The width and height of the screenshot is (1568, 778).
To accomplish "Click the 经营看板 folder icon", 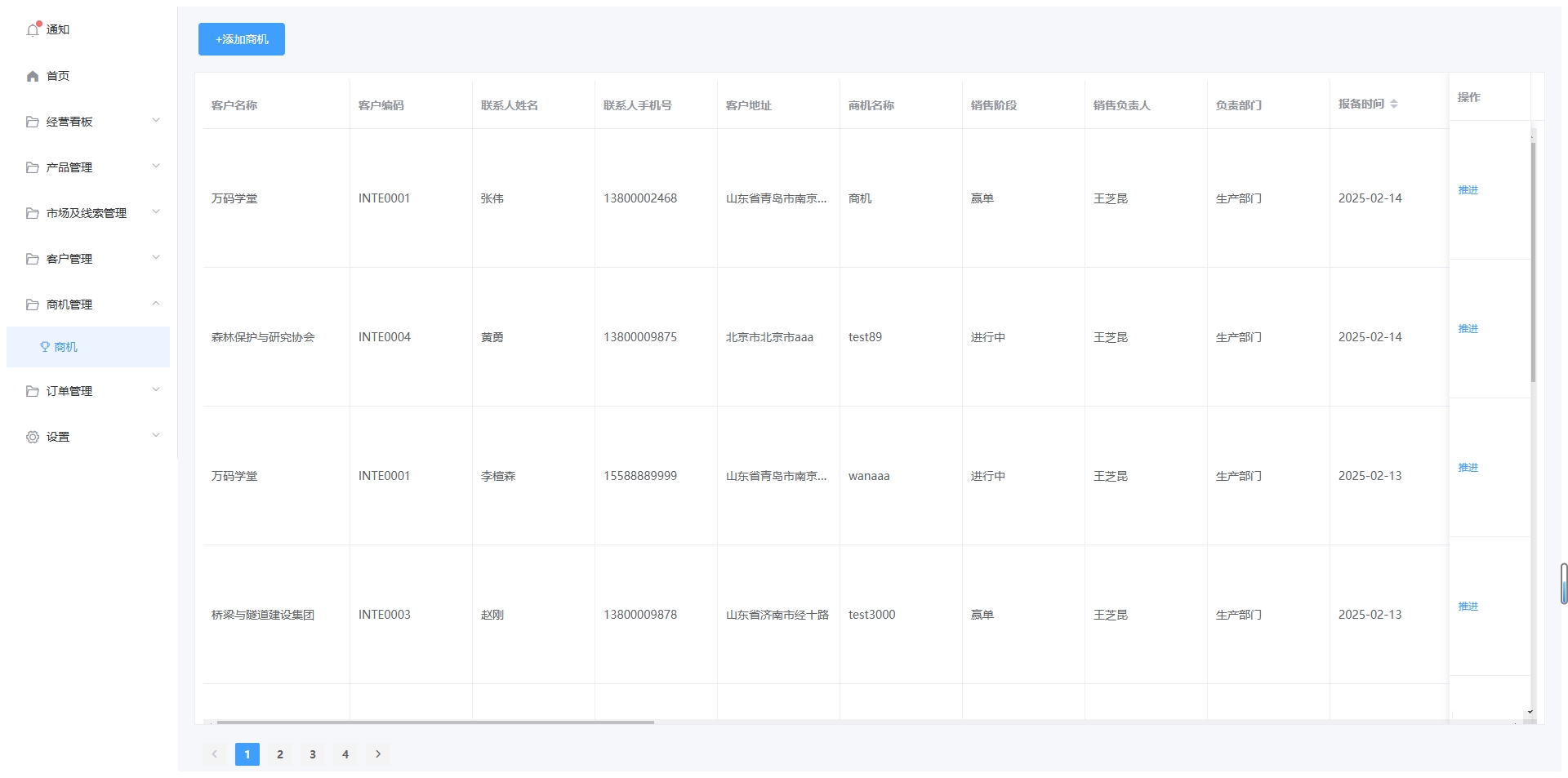I will tap(33, 122).
